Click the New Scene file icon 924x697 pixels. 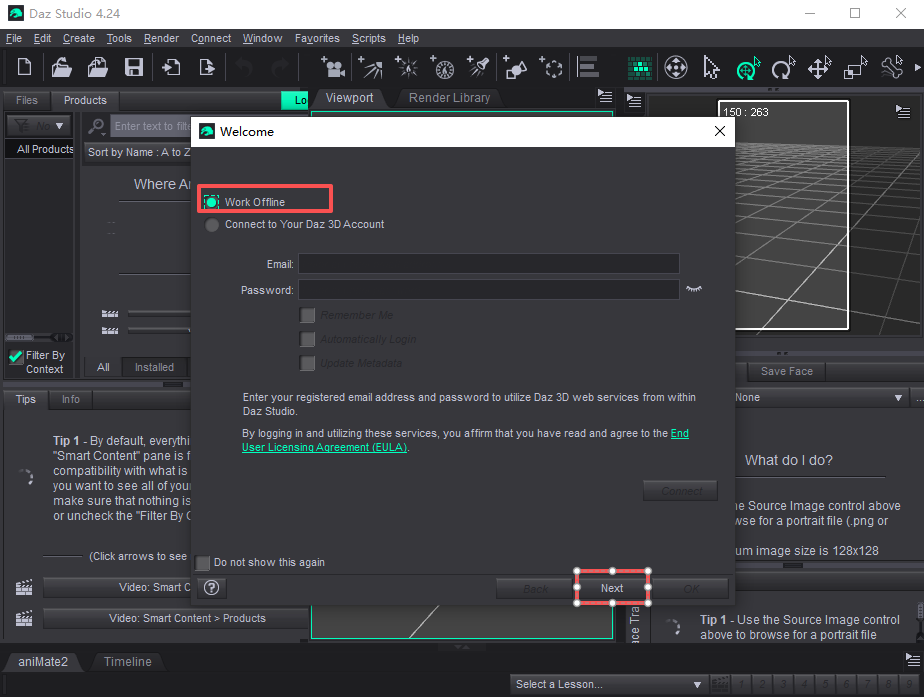click(x=25, y=68)
